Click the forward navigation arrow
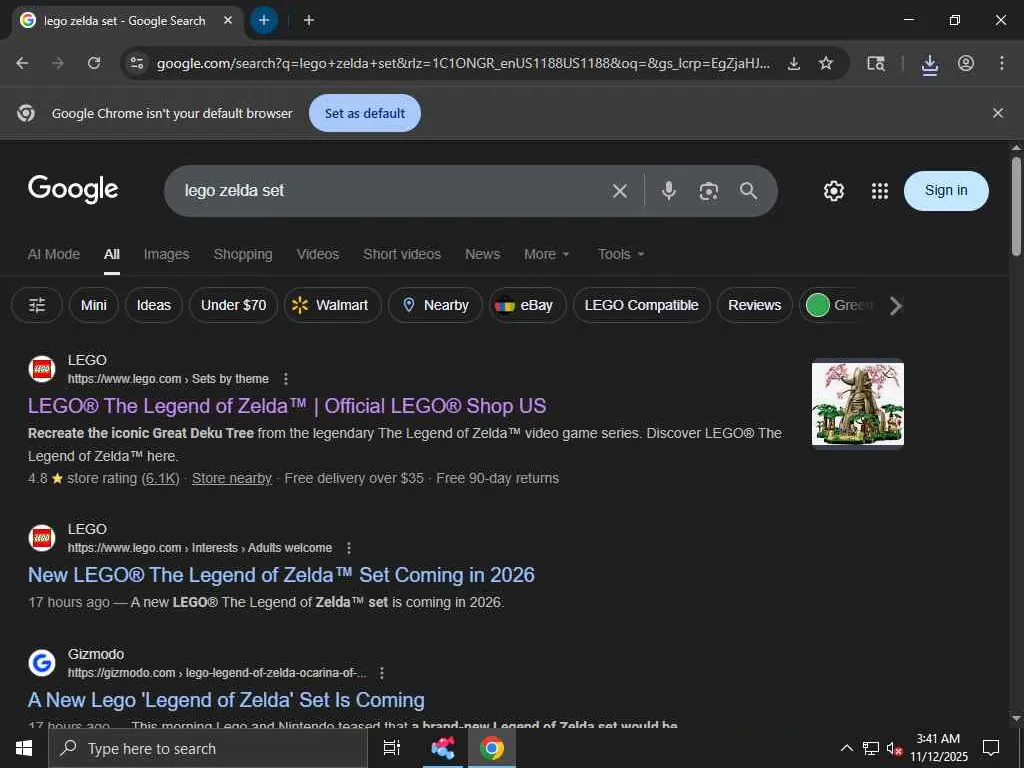The image size is (1024, 768). 58,63
